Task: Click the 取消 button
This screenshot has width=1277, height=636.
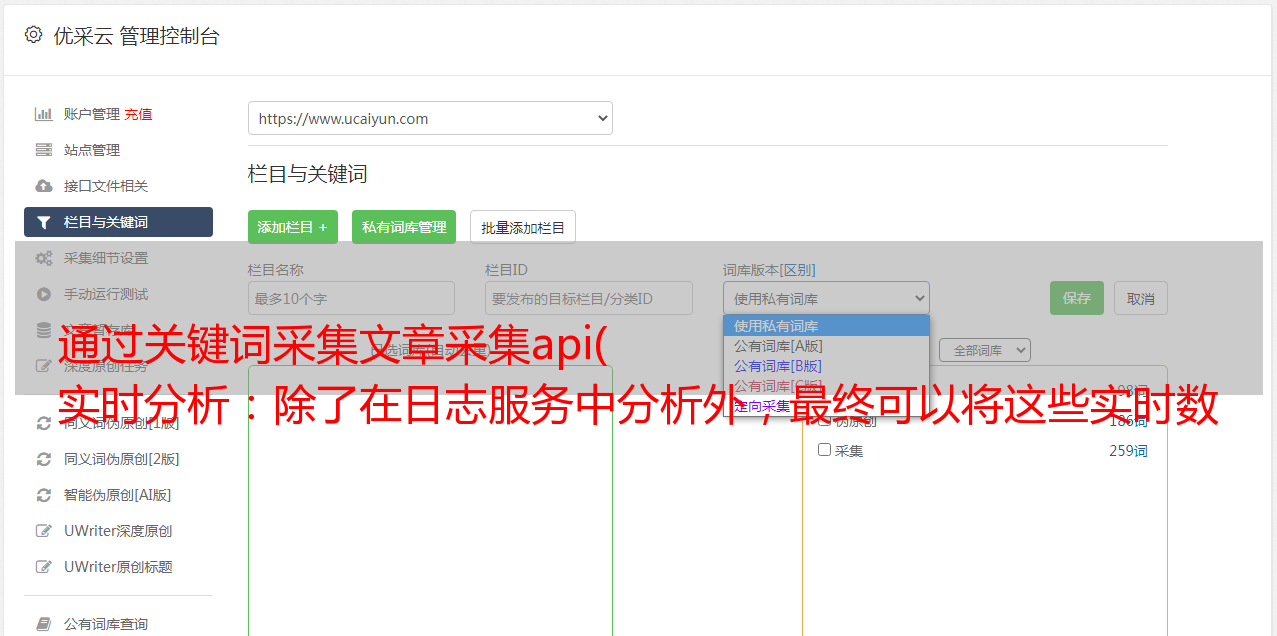Action: pos(1141,298)
